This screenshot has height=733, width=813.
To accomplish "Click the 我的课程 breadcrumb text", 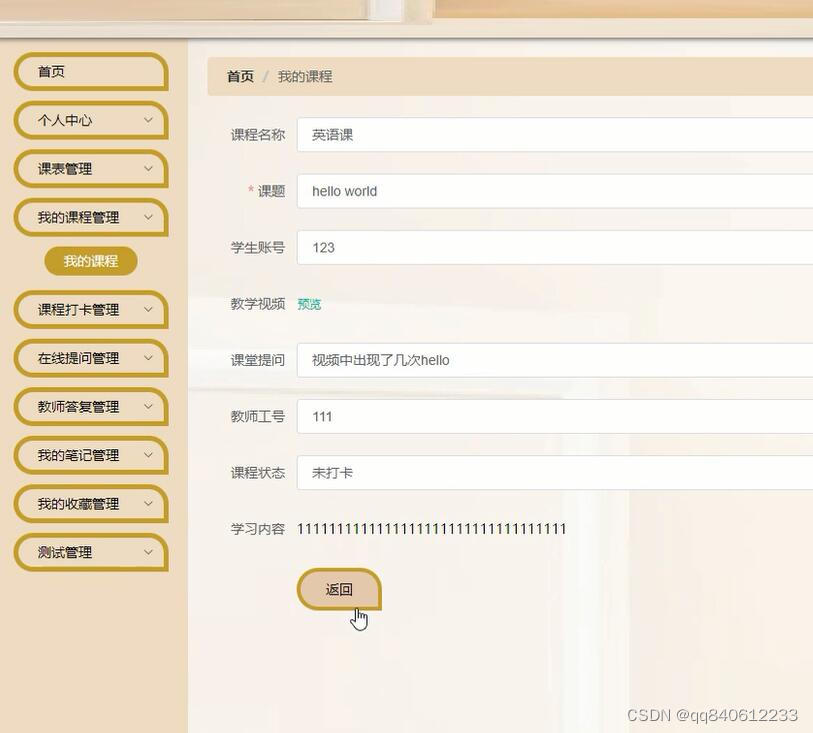I will (305, 77).
